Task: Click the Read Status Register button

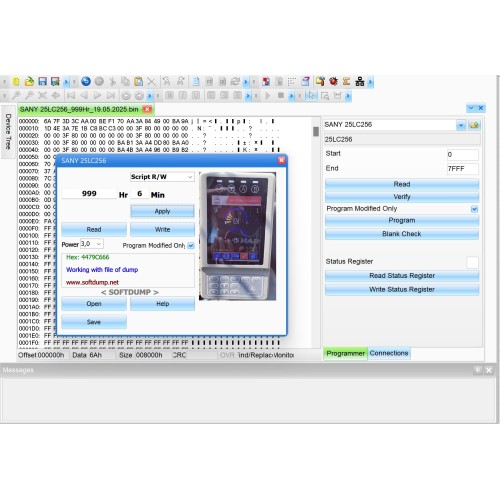Action: 402,276
